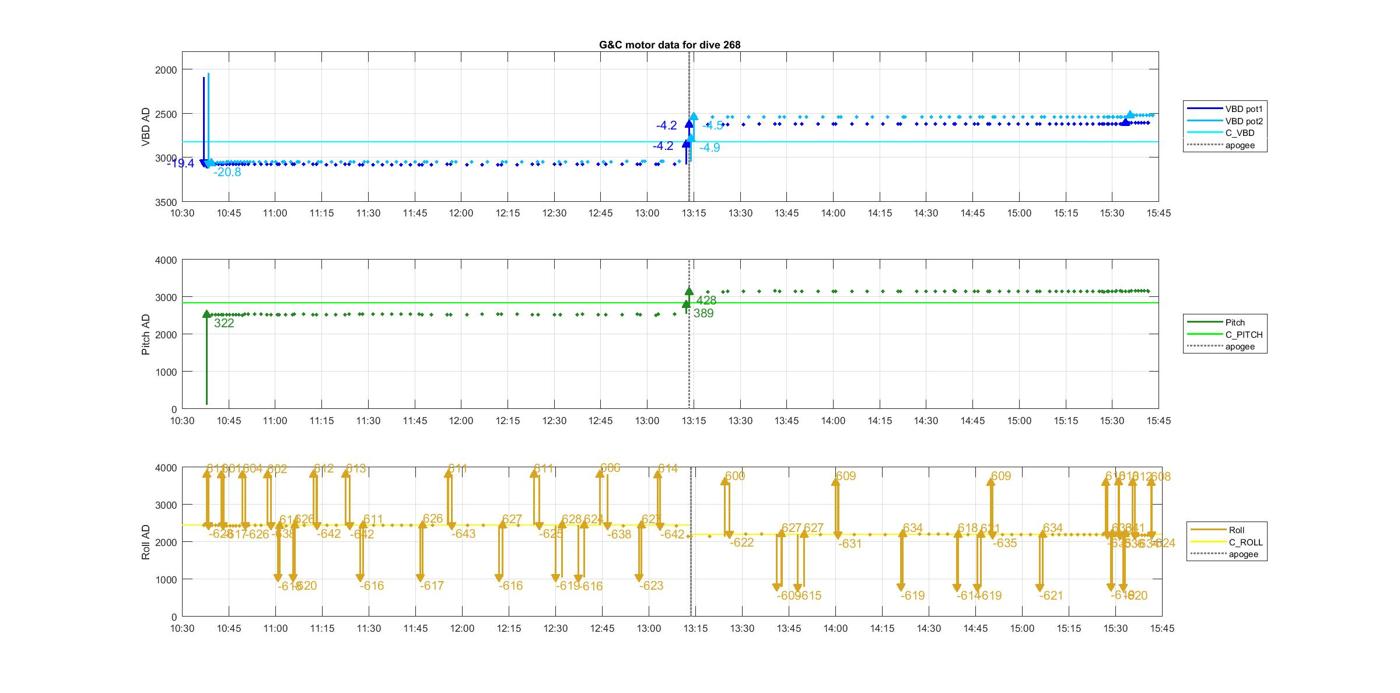This screenshot has height=693, width=1400.
Task: Click the "322" pitch data label
Action: 224,323
